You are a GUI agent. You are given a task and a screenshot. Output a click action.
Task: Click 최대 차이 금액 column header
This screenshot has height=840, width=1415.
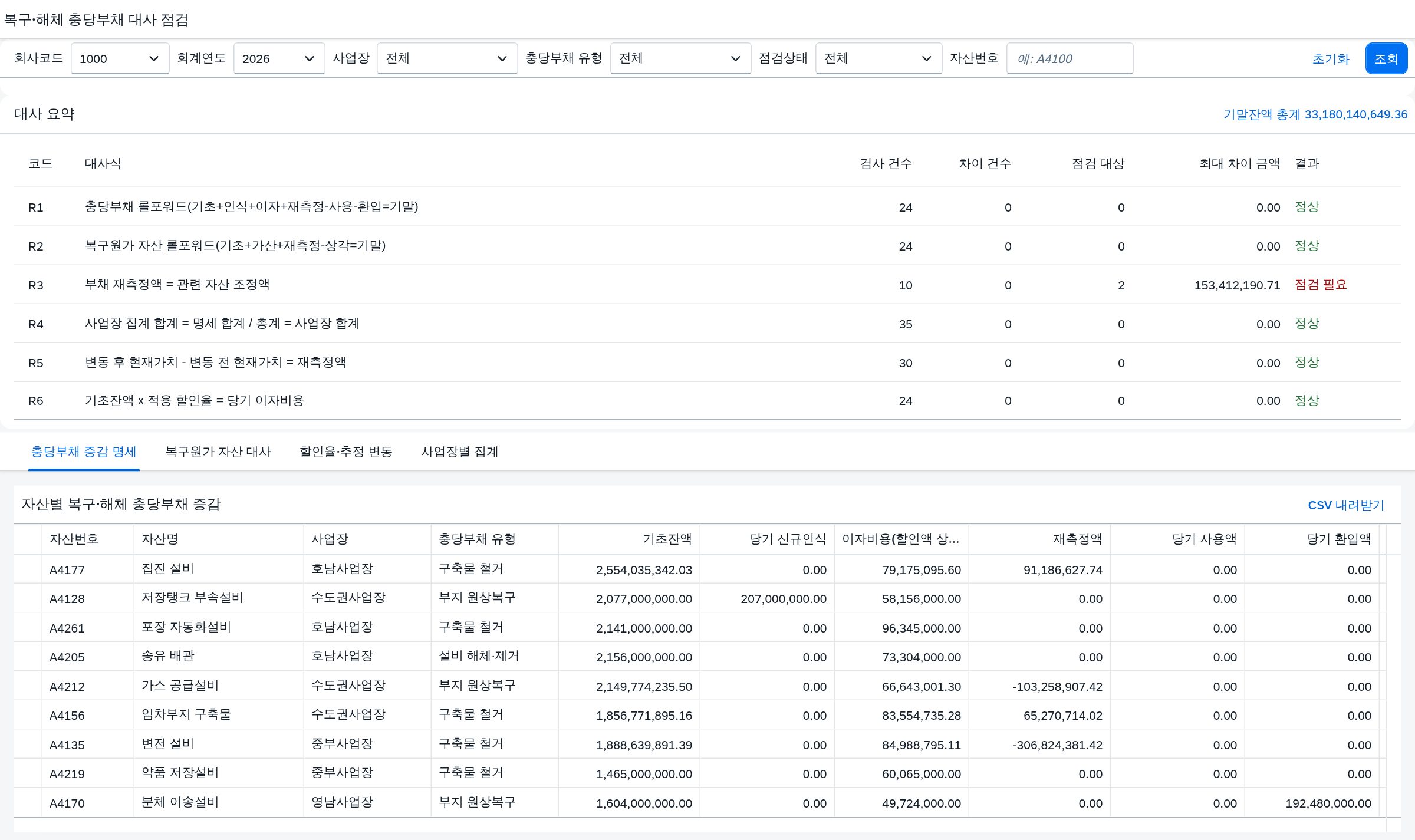pos(1240,163)
